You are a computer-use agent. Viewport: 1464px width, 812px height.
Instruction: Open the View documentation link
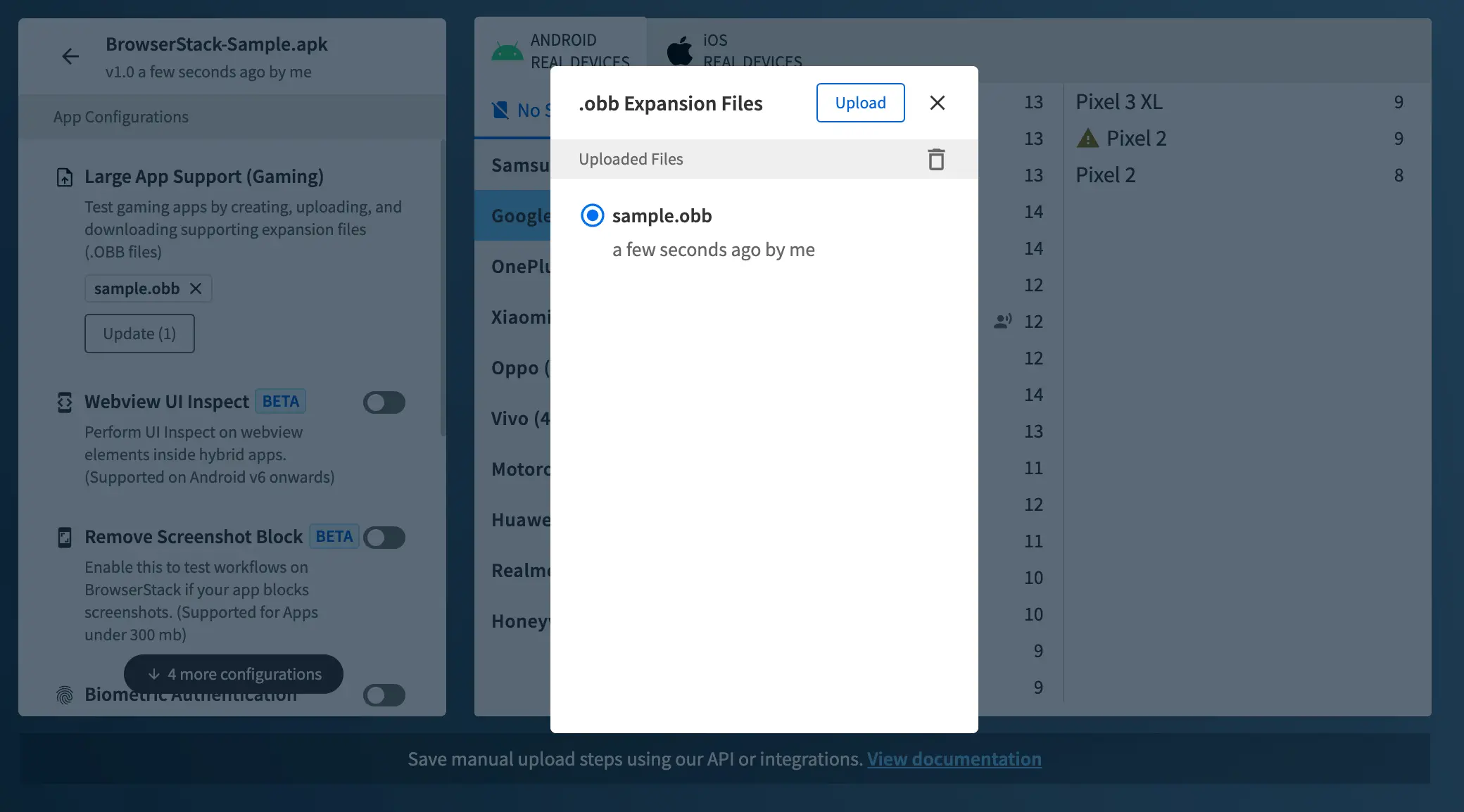[x=954, y=759]
